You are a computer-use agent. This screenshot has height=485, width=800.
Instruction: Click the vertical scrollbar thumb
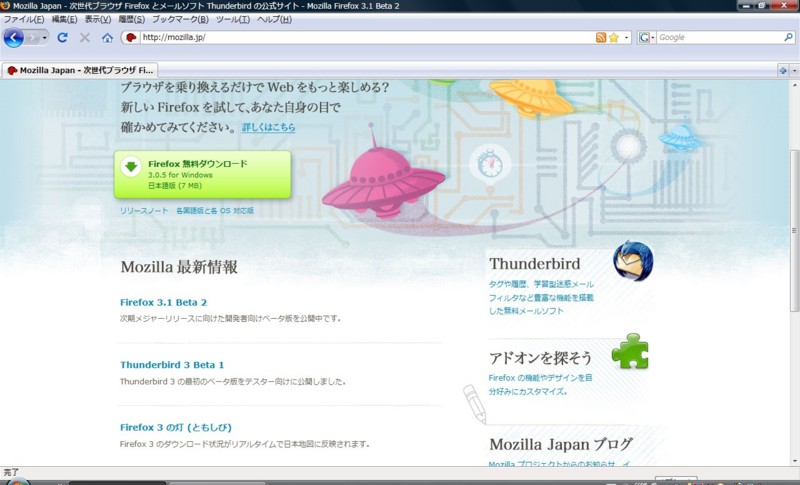pos(794,231)
